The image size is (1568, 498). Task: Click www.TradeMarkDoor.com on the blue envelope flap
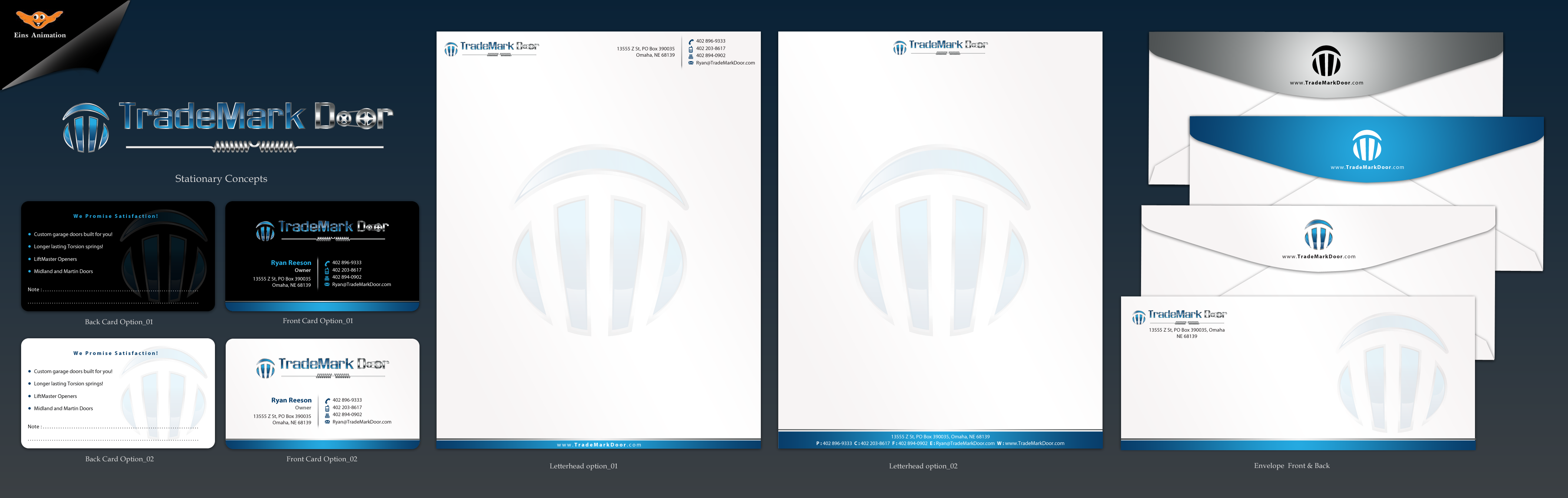pos(1367,167)
